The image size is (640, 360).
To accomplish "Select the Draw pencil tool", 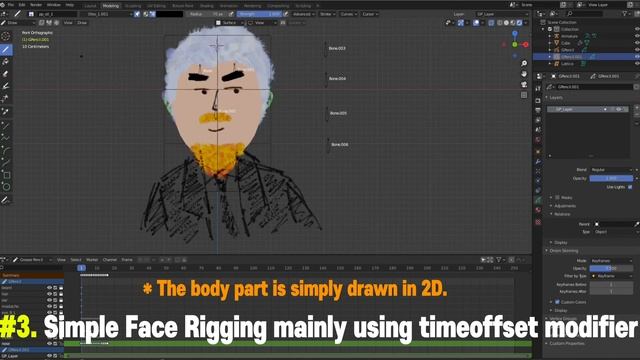I will pos(6,49).
